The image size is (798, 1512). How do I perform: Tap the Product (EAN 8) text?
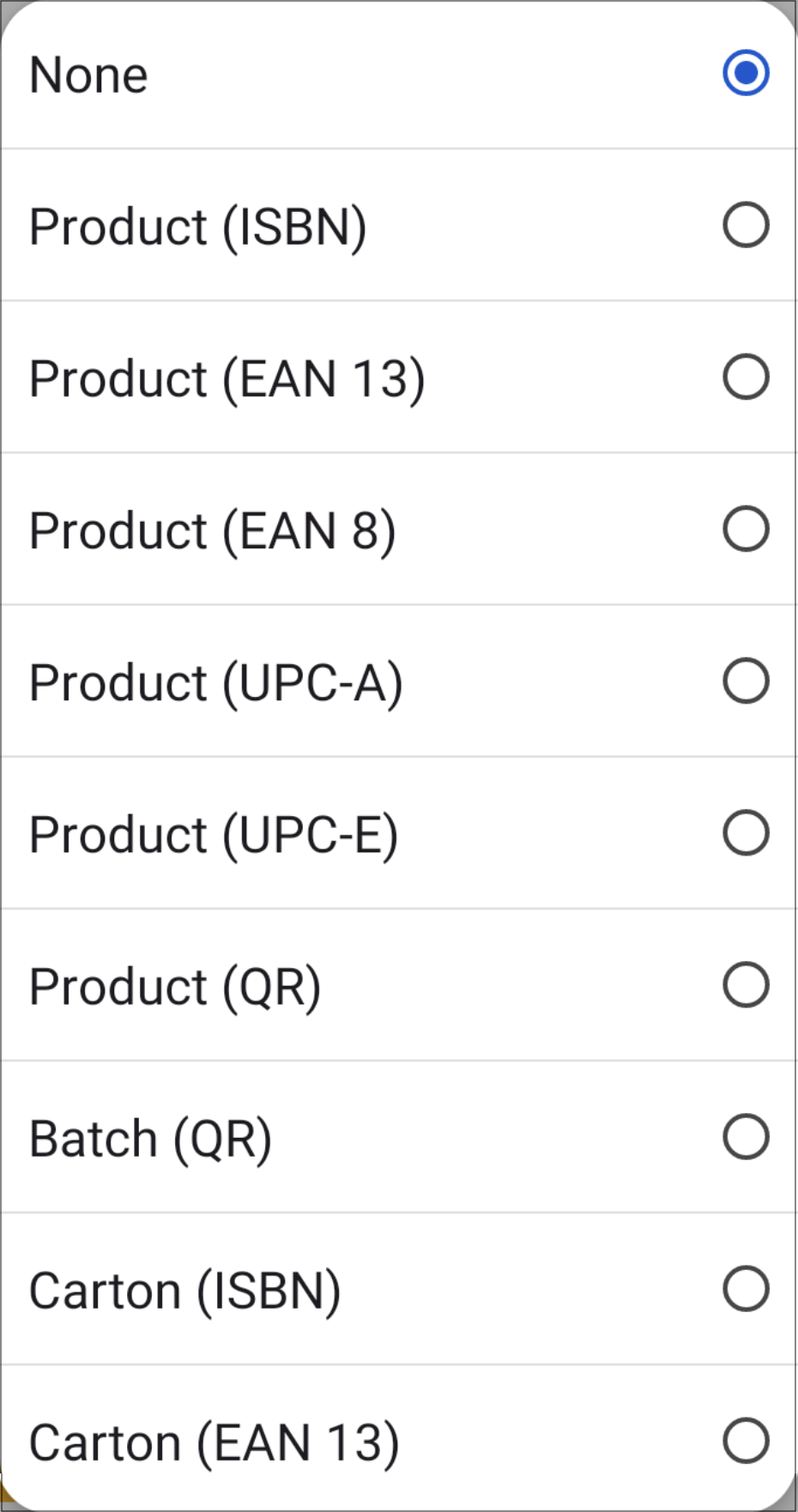click(x=213, y=531)
